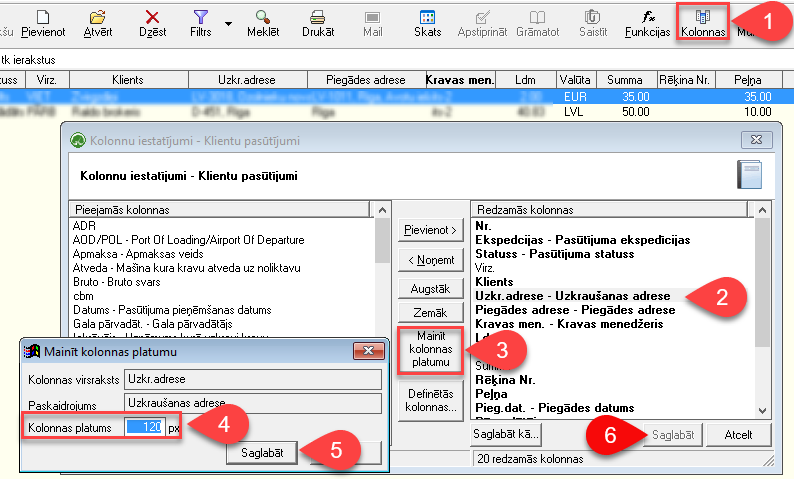Screen dimensions: 794x479
Task: Click the Saistīt toolbar icon
Action: [592, 17]
